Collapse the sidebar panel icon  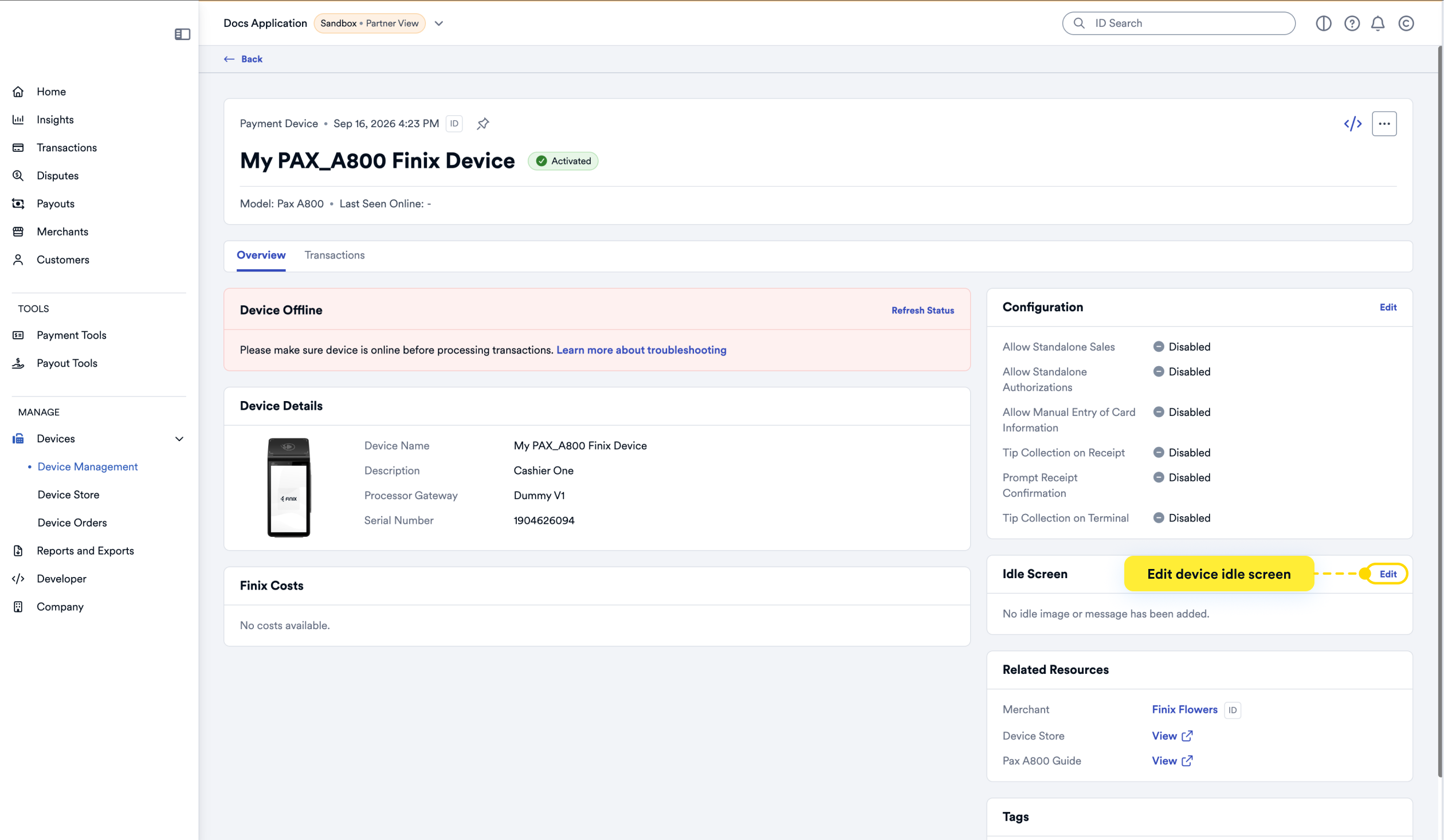point(182,34)
